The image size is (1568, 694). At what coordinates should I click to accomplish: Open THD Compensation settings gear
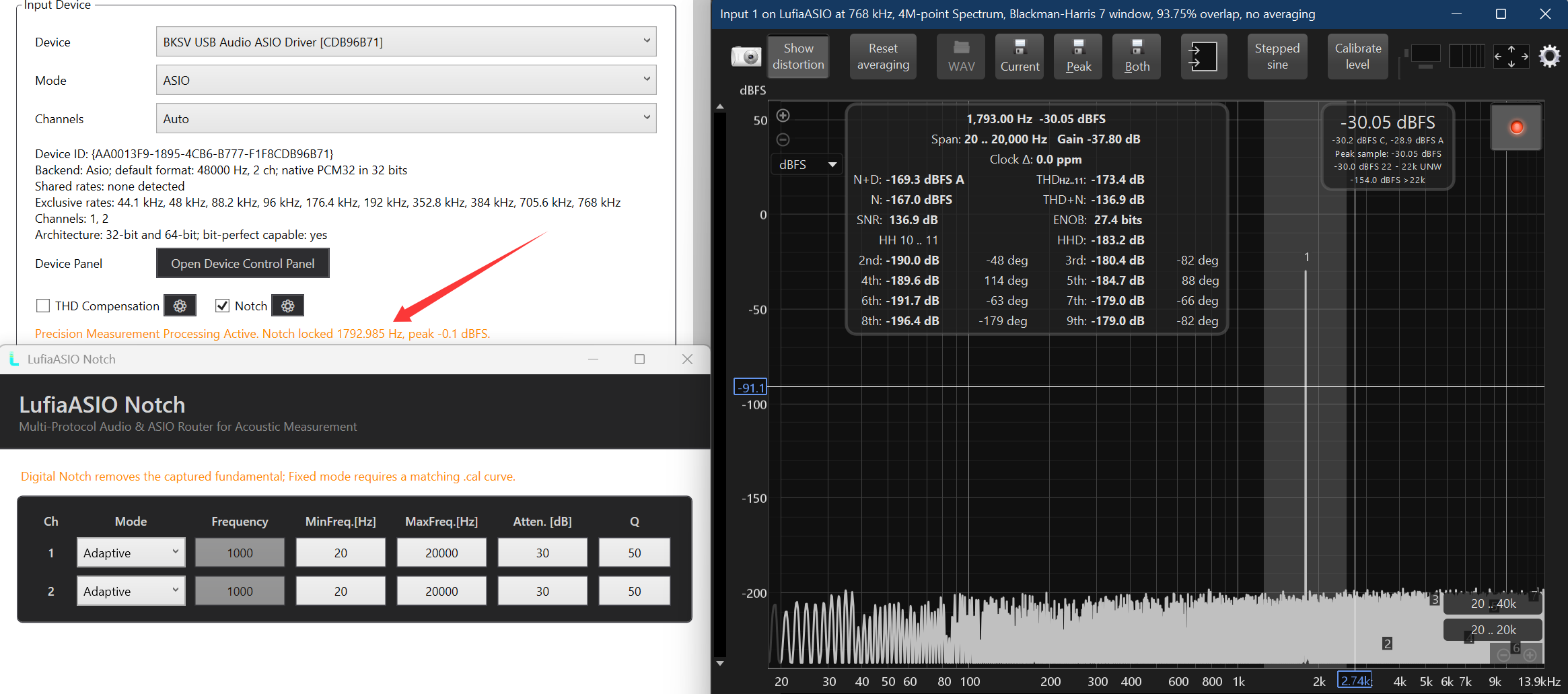tap(180, 306)
